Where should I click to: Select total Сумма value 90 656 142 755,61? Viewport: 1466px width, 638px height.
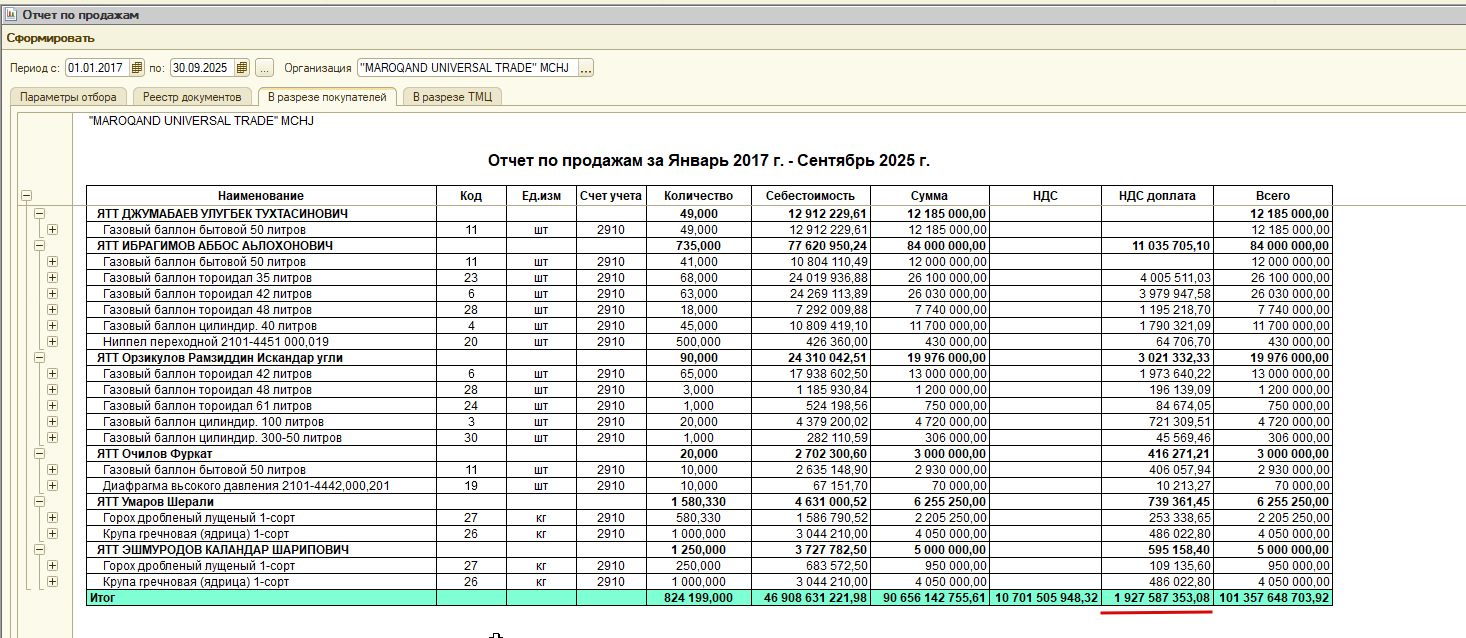coord(930,597)
